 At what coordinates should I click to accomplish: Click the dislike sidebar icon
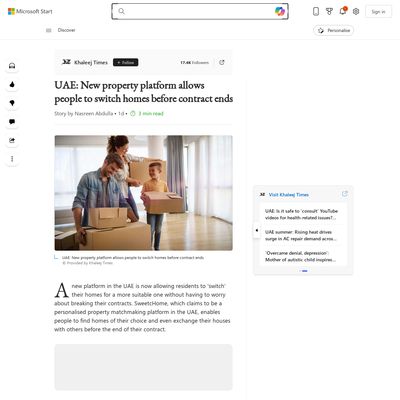pos(12,103)
